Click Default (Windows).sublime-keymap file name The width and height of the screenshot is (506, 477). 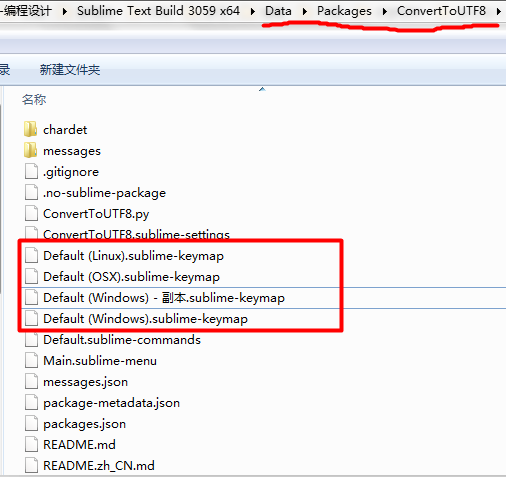tap(145, 319)
